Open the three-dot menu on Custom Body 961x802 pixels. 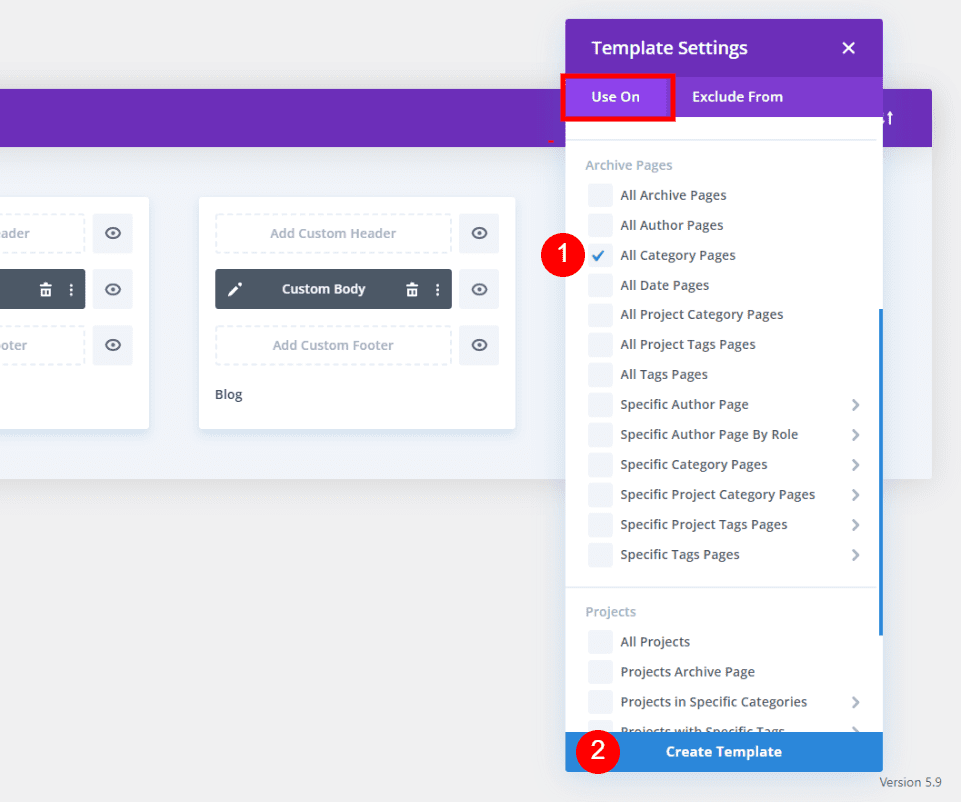click(x=437, y=289)
